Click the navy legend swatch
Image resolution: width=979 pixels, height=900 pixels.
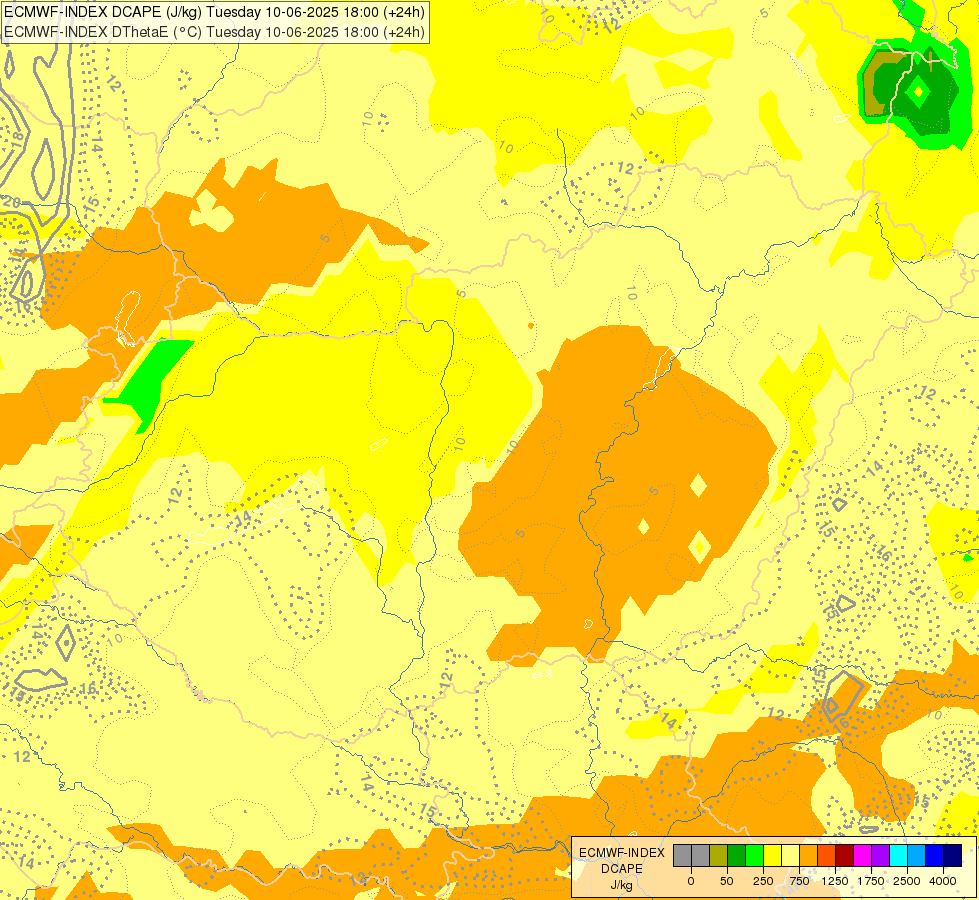pos(953,856)
